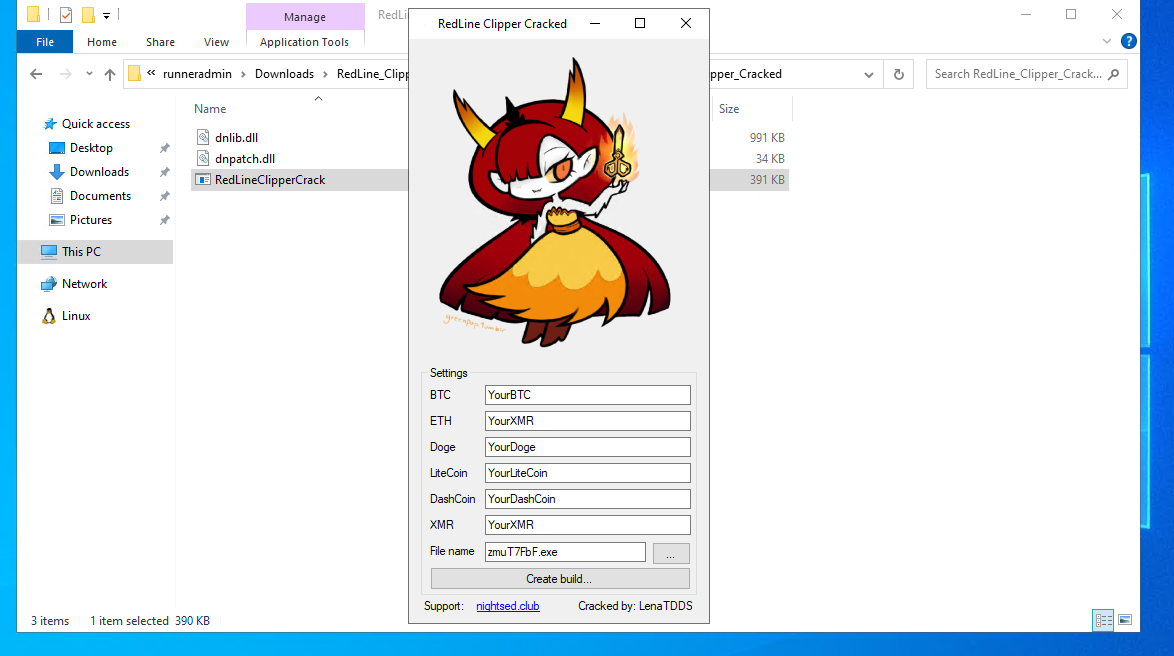Screen dimensions: 1174x656
Task: Open the Linux penguin item in sidebar
Action: 49,316
